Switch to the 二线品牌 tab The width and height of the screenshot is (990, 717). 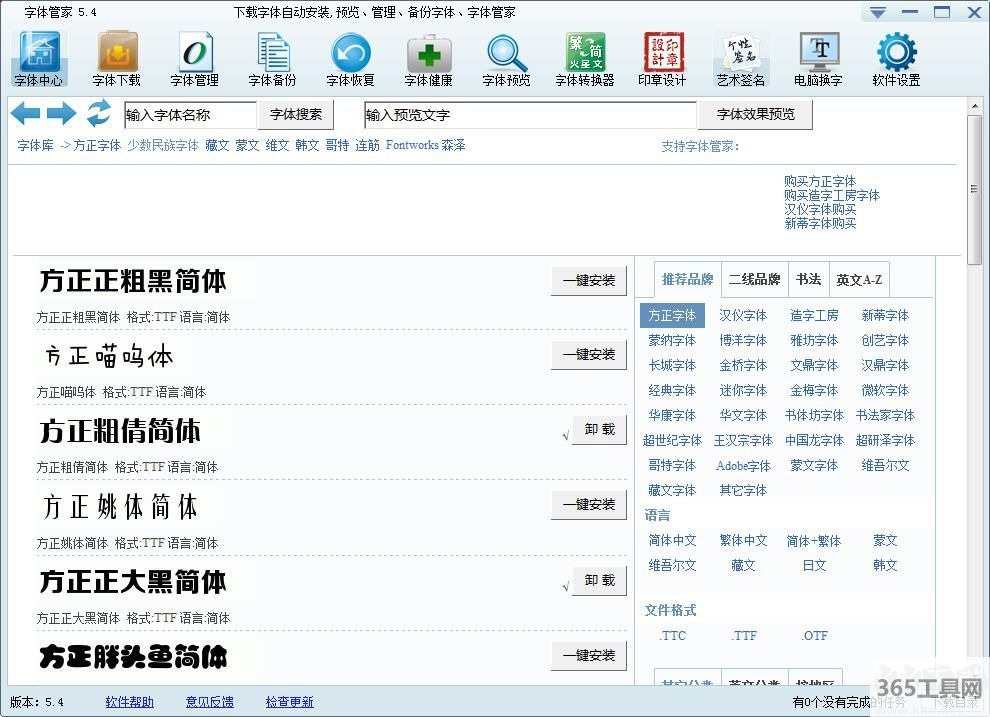tap(754, 279)
